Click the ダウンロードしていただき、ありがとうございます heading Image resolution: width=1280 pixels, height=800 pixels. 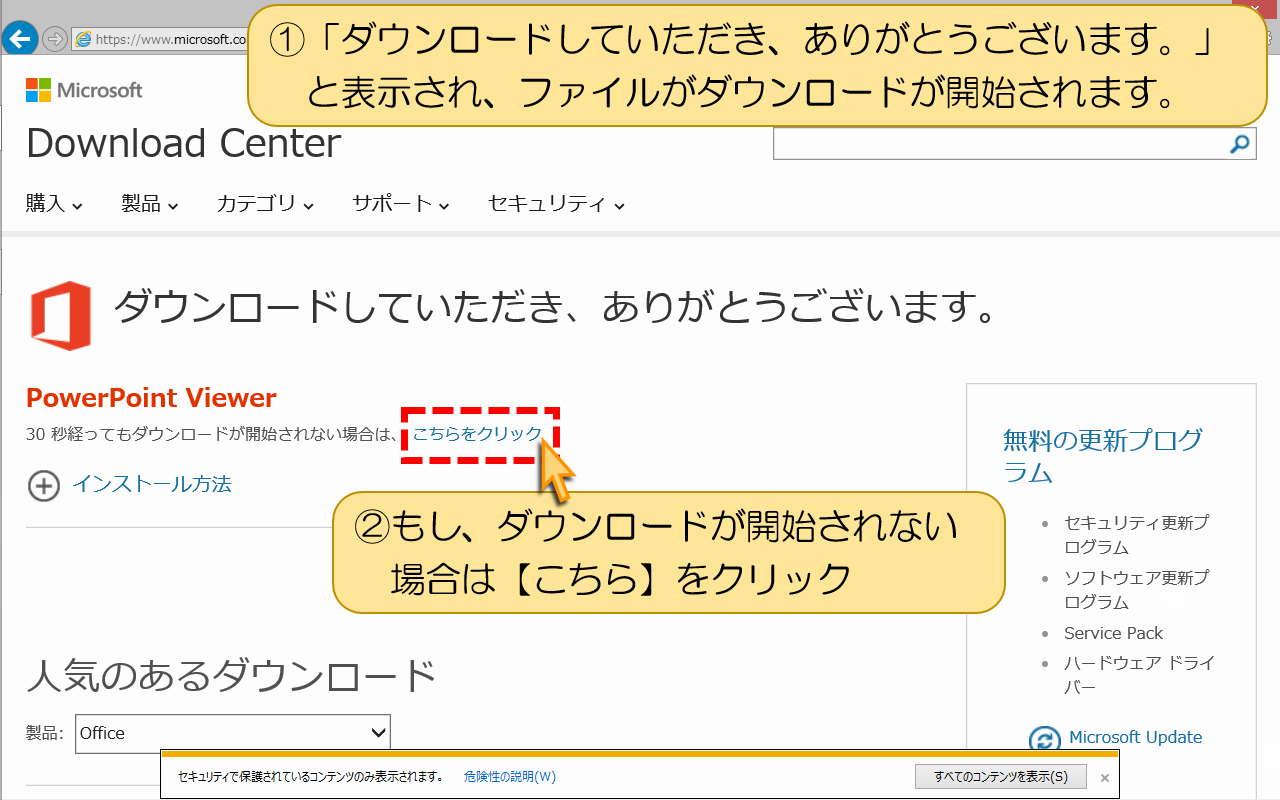click(557, 307)
